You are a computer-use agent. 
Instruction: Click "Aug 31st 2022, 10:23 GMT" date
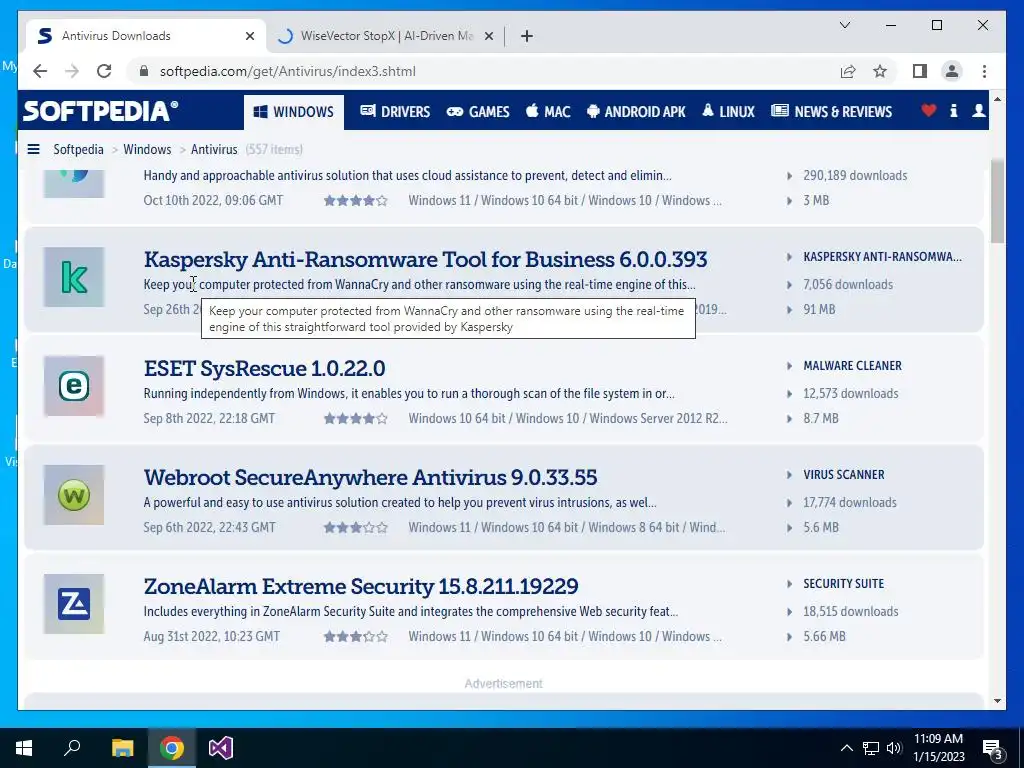[212, 637]
